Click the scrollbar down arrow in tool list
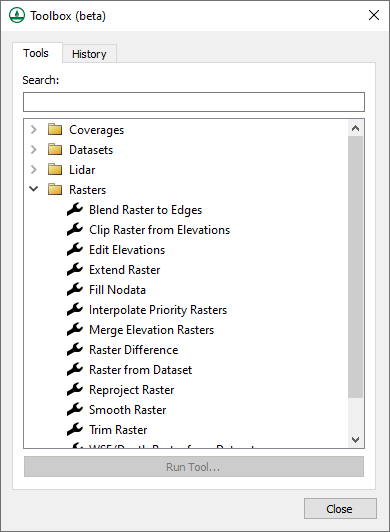This screenshot has height=532, width=390. (x=355, y=440)
